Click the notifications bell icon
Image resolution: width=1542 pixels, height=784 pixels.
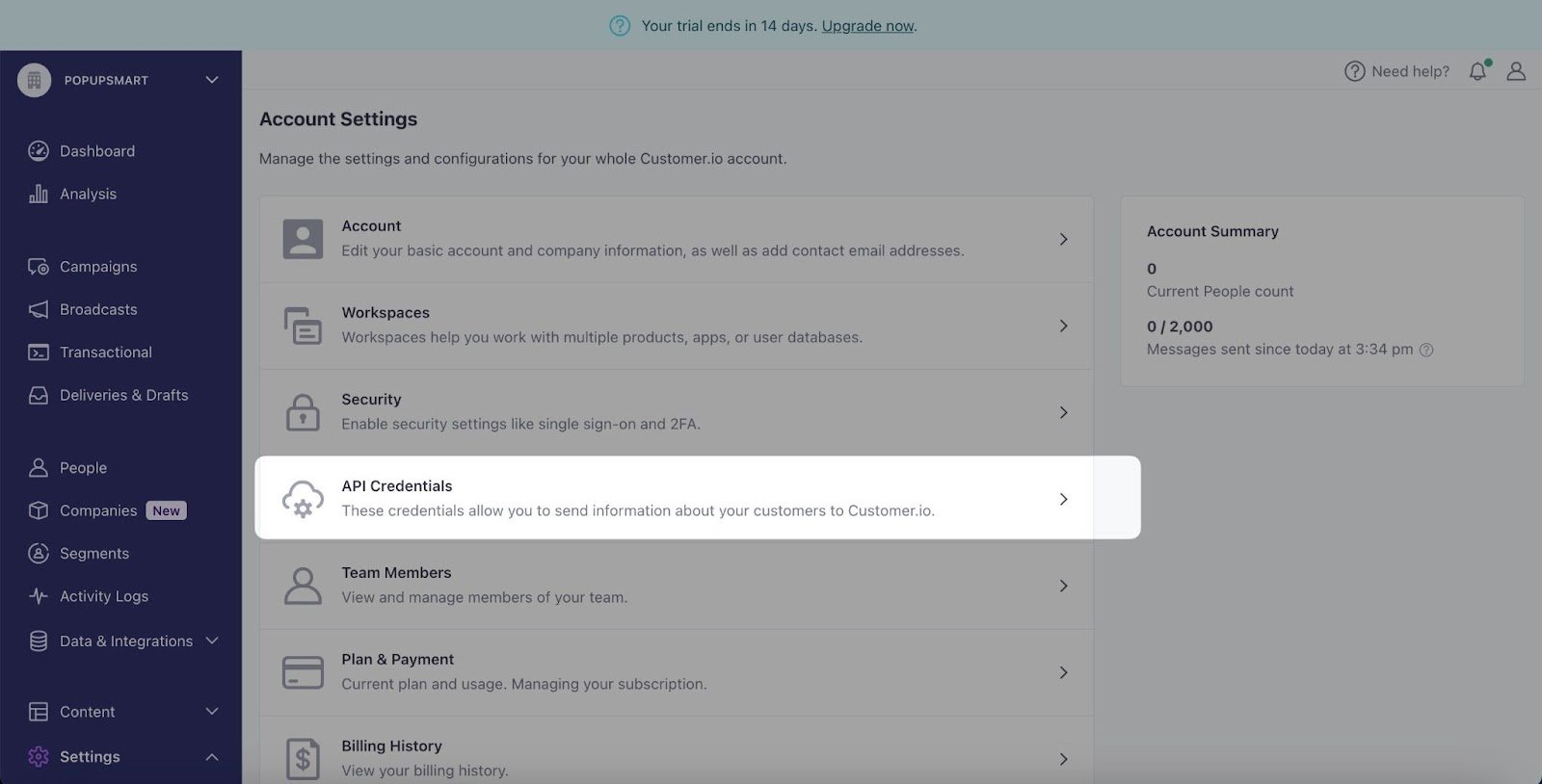coord(1477,71)
